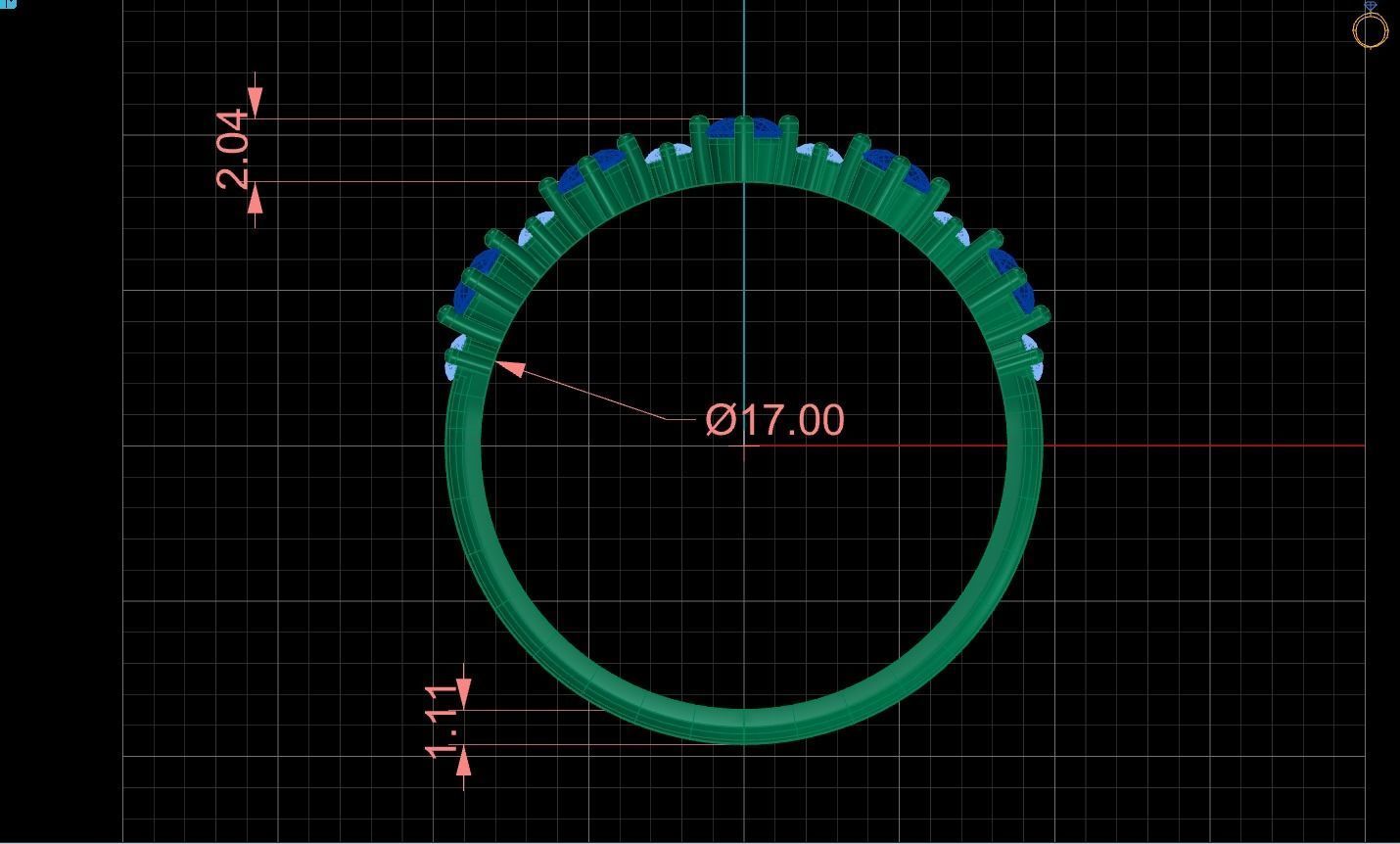Select the Ø17.00 diameter dimension text

point(774,420)
